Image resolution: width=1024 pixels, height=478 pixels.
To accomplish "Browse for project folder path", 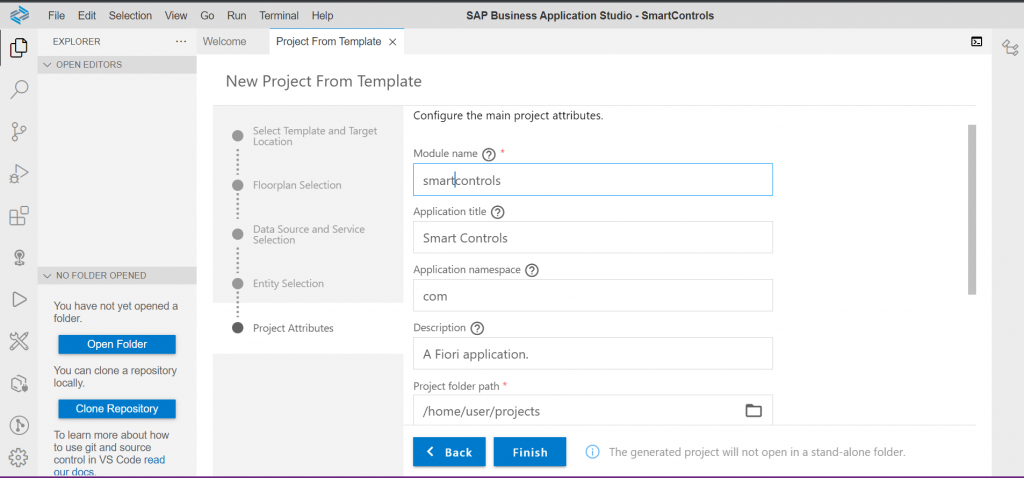I will pos(754,411).
